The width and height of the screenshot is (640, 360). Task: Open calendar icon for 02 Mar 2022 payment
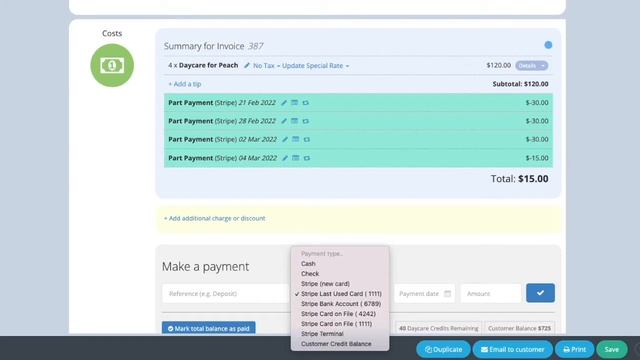[x=296, y=140]
